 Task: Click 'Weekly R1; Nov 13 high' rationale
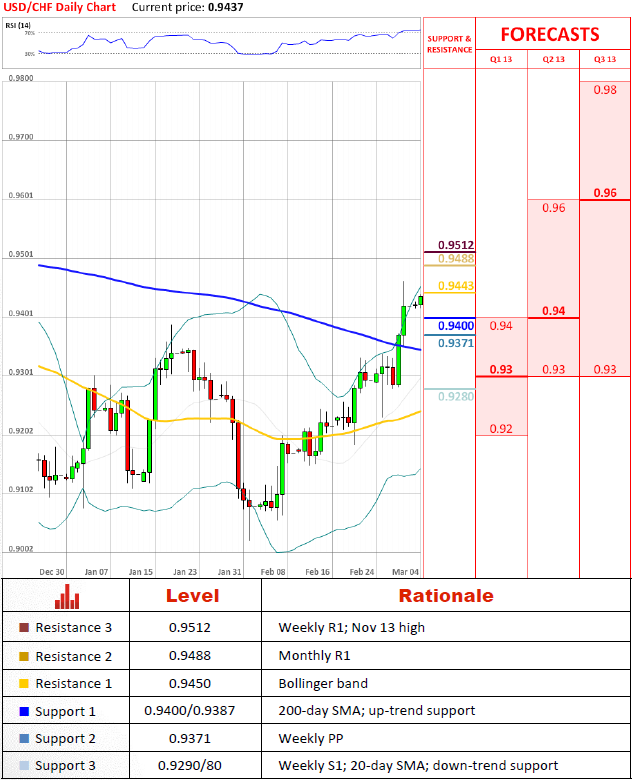click(352, 628)
